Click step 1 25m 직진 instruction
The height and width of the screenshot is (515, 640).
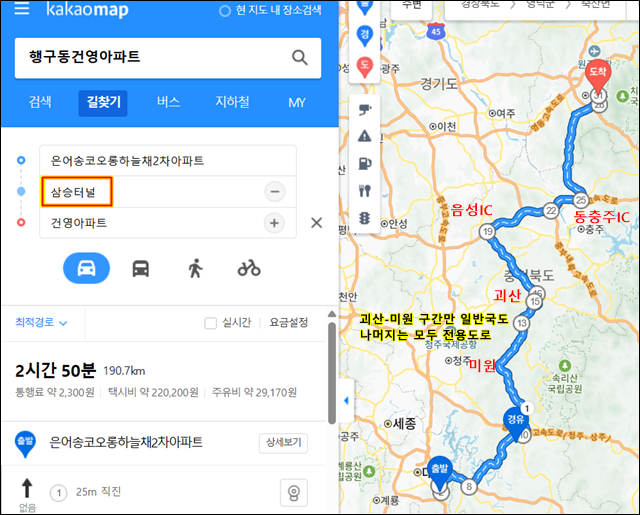click(98, 492)
